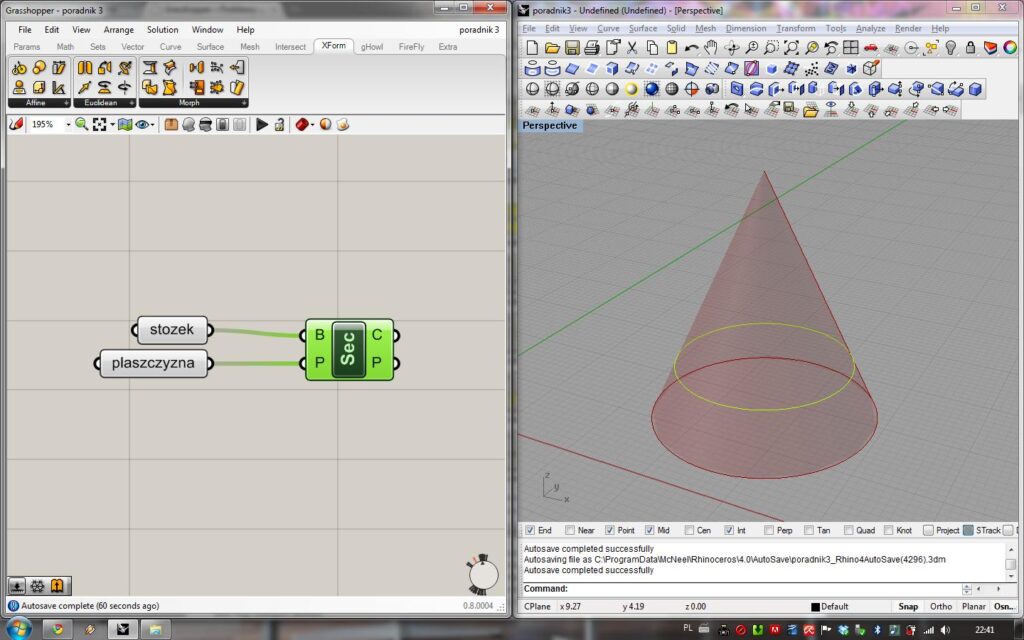This screenshot has height=640, width=1024.
Task: Click the black Default layer color swatch
Action: click(x=815, y=607)
